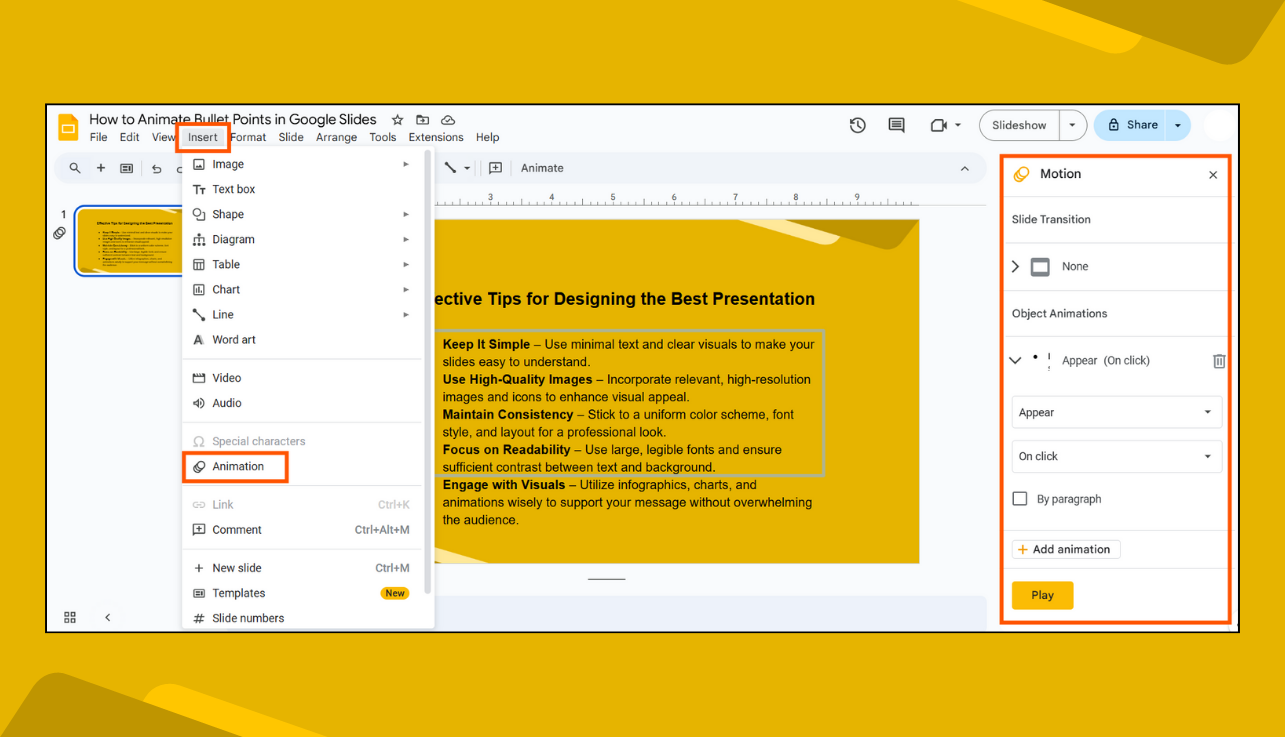This screenshot has width=1285, height=737.
Task: Delete the Appear animation with the trash icon
Action: click(1218, 361)
